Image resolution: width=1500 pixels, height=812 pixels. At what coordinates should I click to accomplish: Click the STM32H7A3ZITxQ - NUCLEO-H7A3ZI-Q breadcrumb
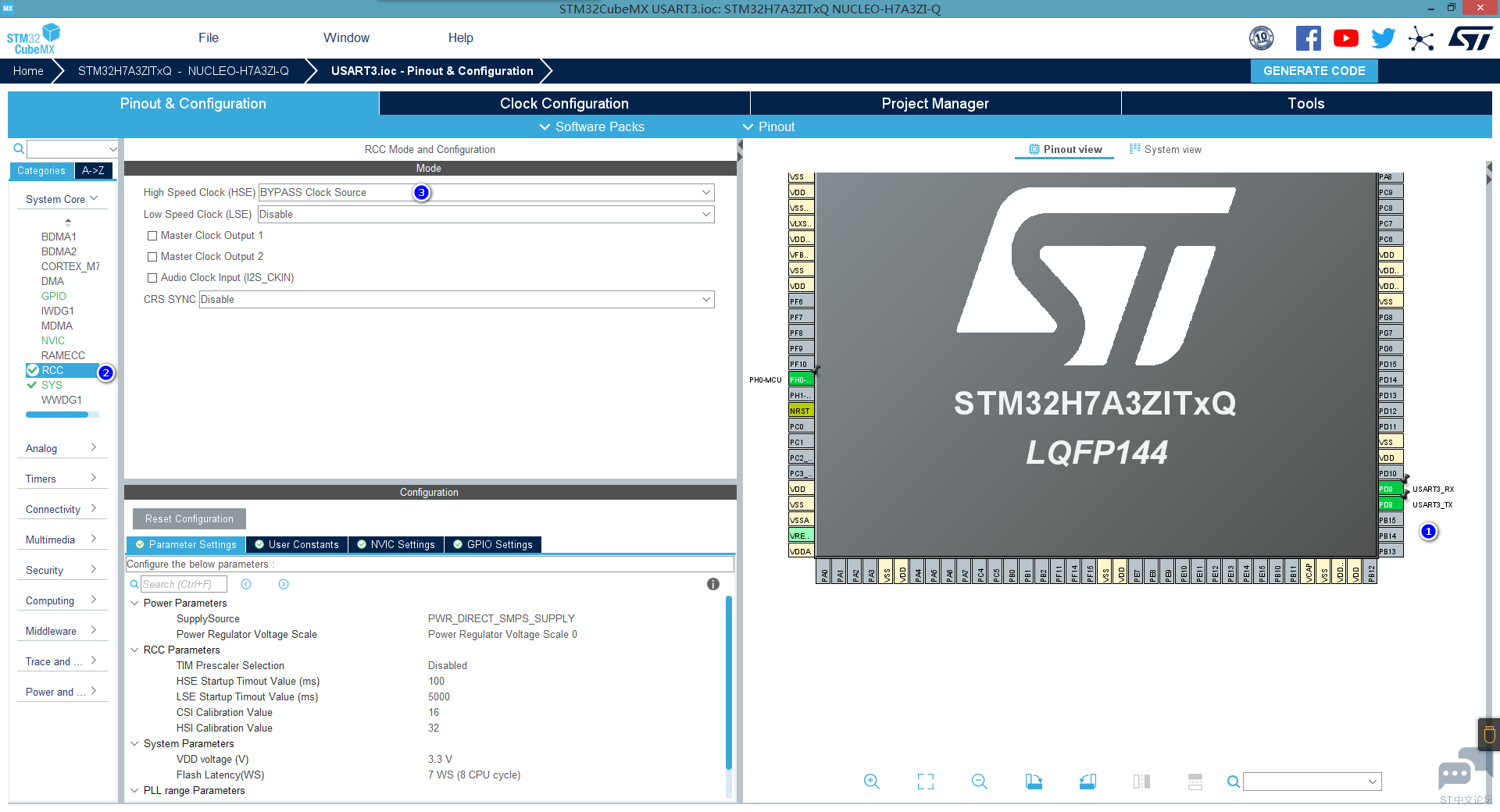point(184,71)
